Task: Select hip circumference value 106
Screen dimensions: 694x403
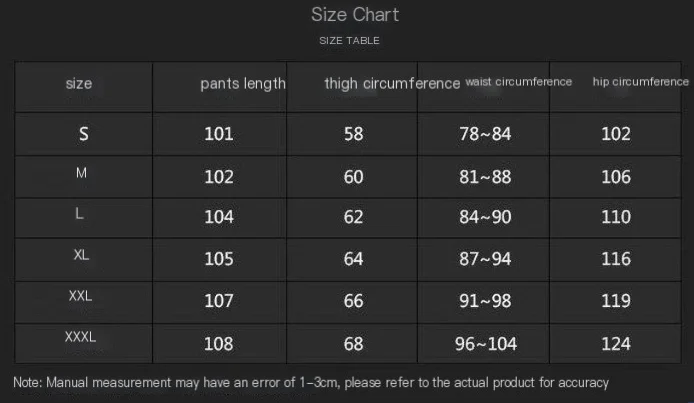Action: (616, 177)
